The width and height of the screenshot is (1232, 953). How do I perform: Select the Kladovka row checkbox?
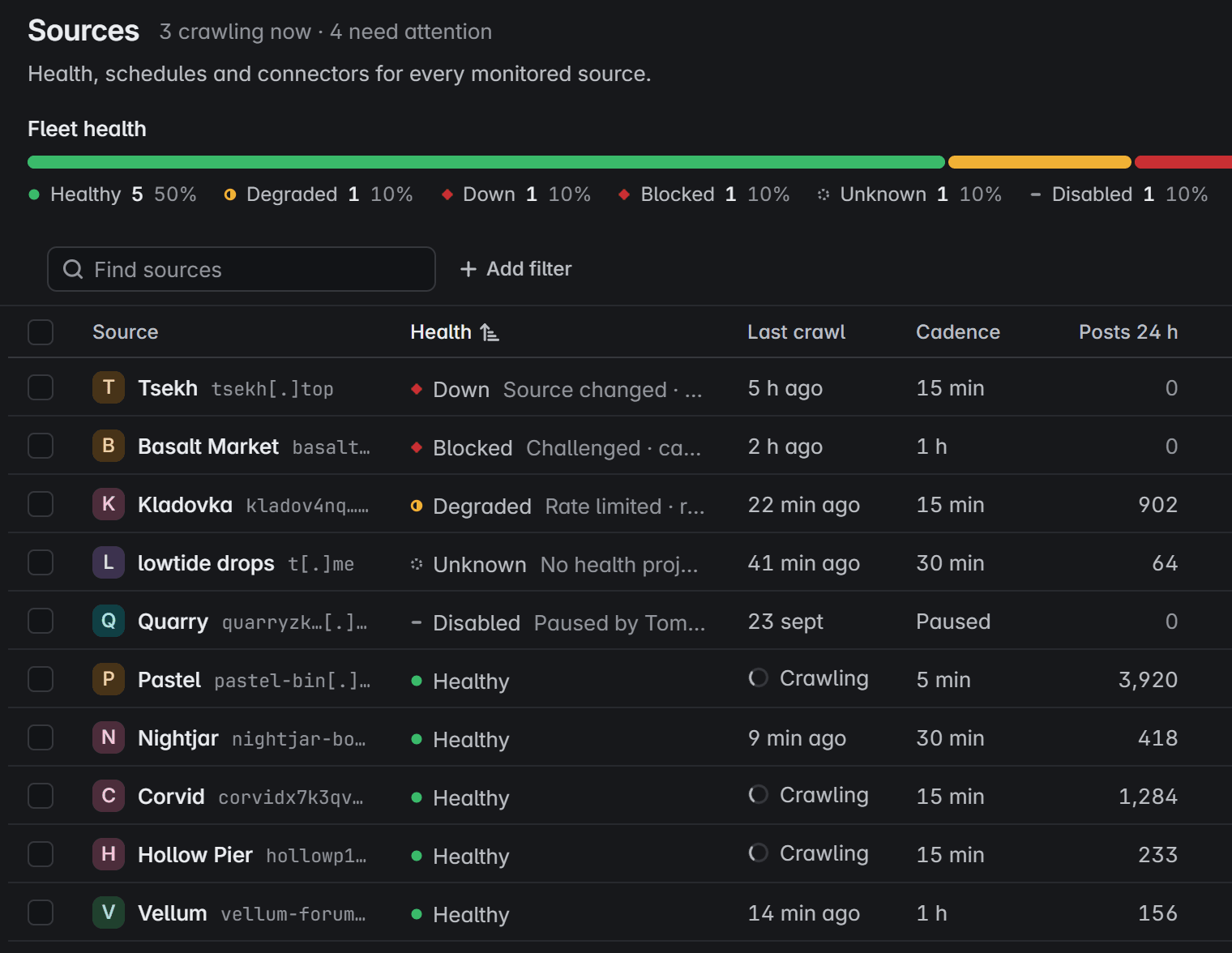[x=41, y=504]
